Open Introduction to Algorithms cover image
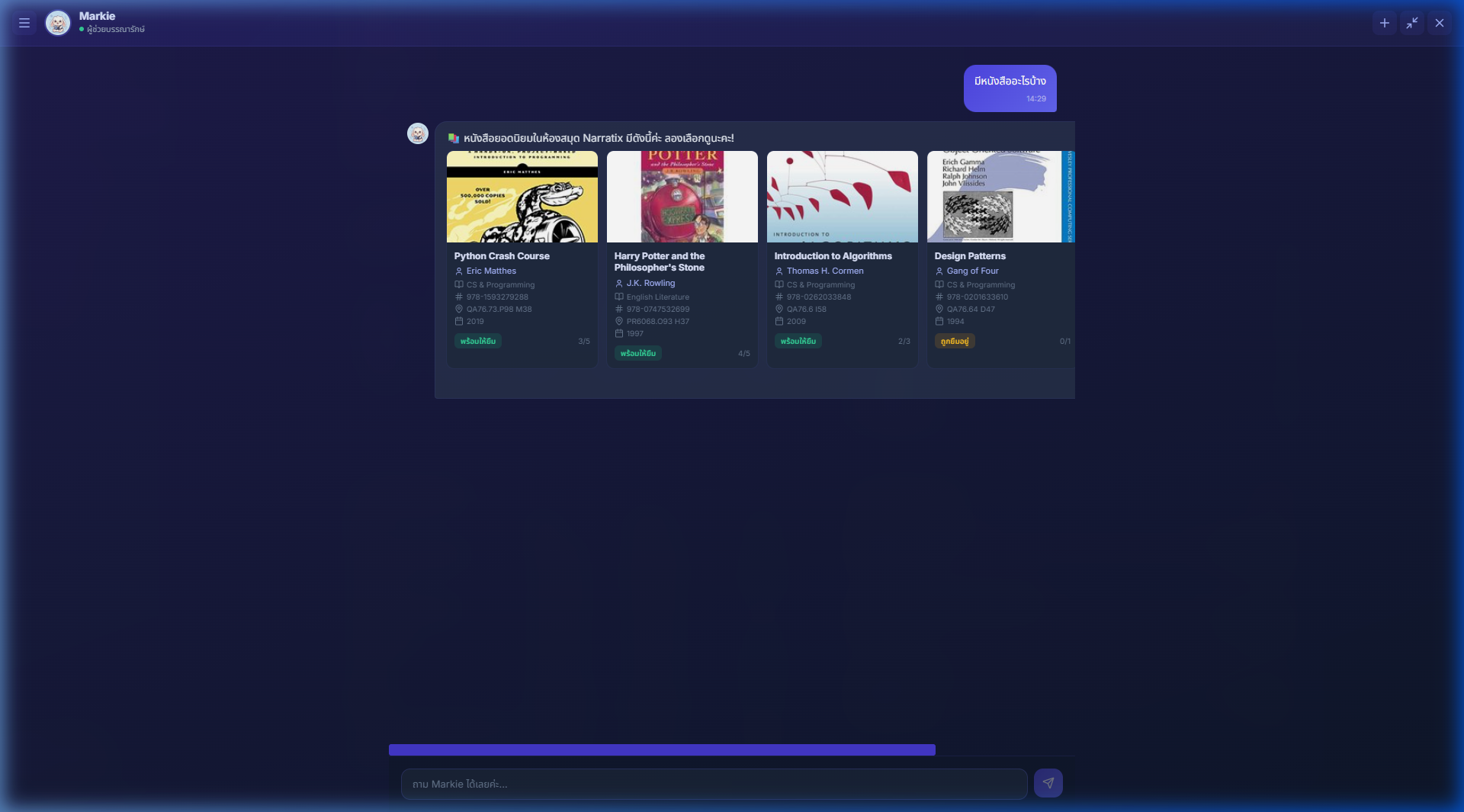1464x812 pixels. (x=842, y=197)
